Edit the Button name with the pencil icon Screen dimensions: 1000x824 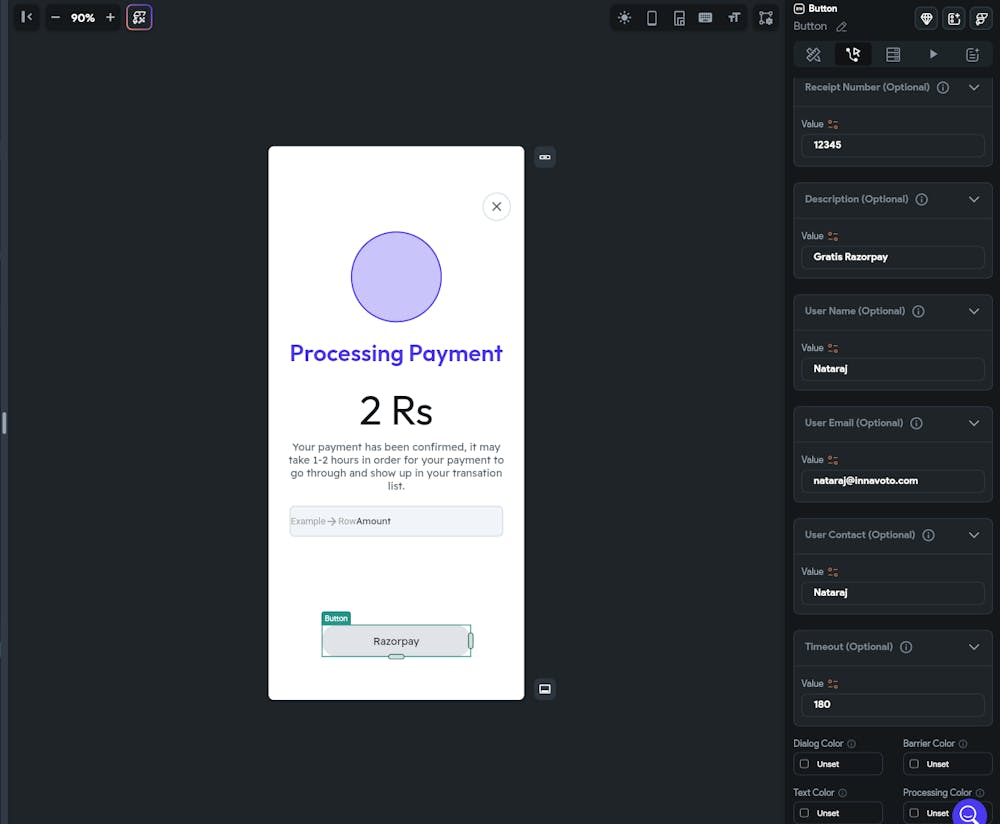(842, 27)
